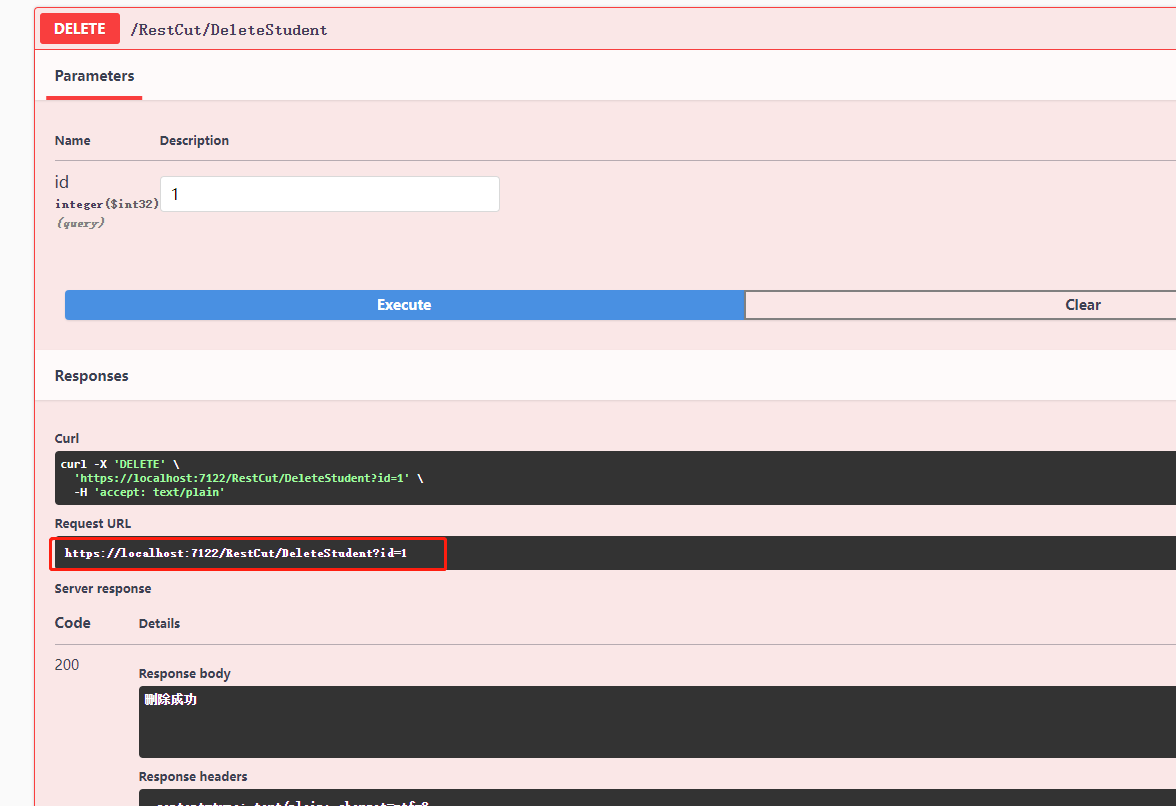Click the Code column header

click(x=73, y=623)
